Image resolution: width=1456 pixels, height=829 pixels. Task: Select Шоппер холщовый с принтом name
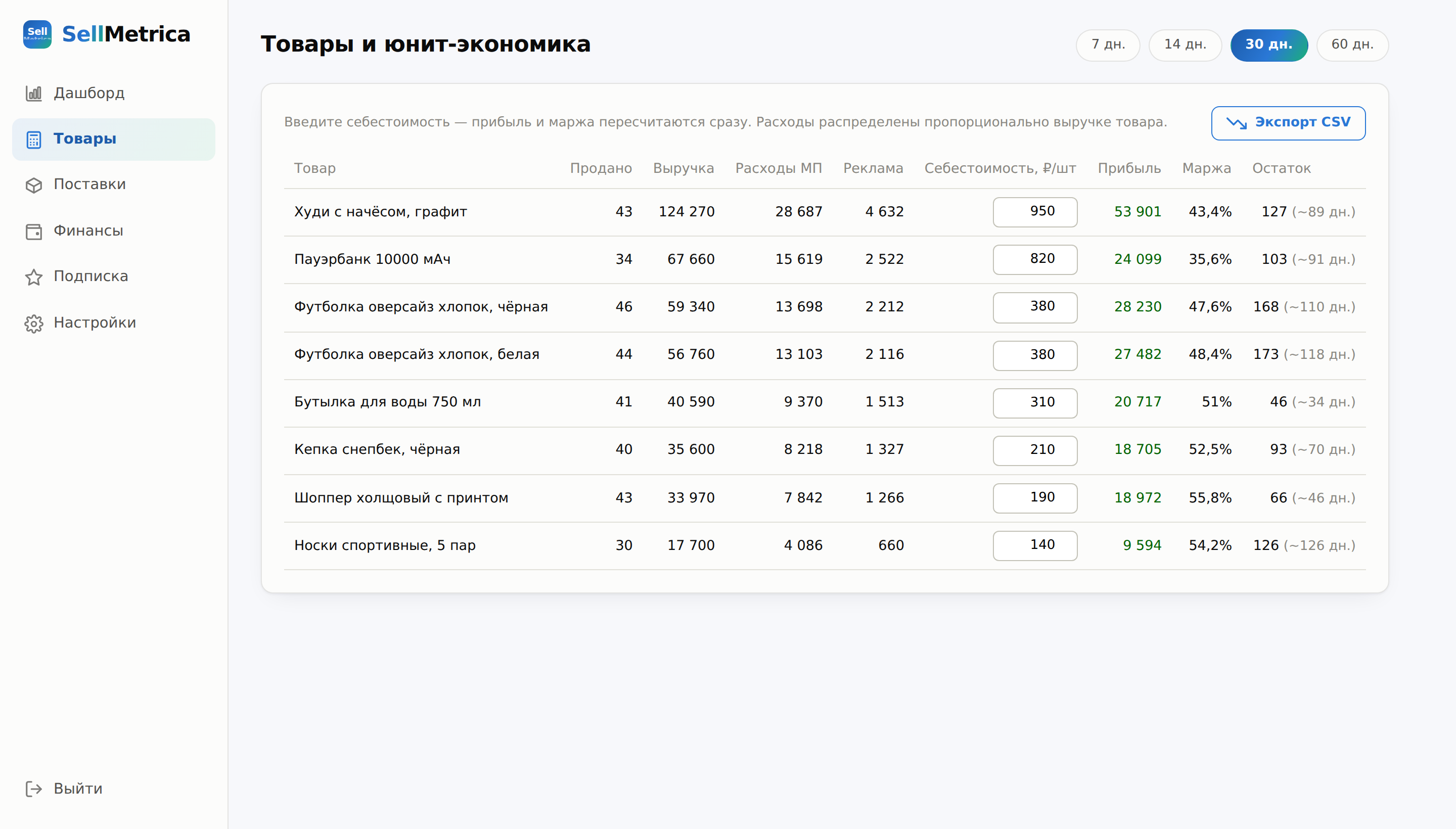click(401, 498)
